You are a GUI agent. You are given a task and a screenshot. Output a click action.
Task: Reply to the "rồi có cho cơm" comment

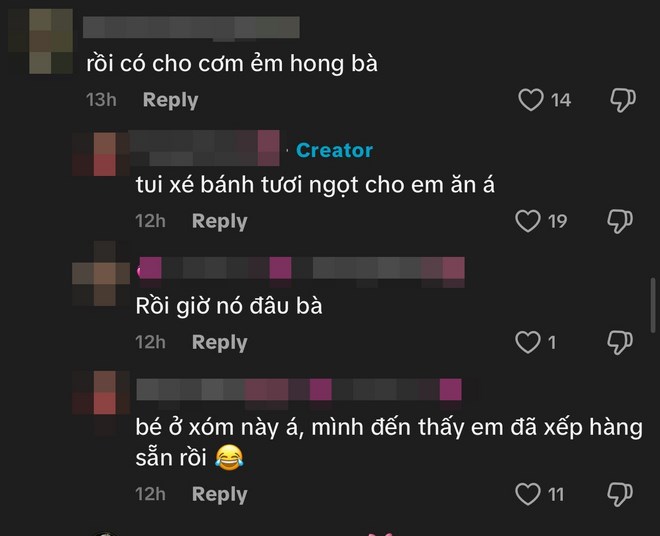point(170,100)
